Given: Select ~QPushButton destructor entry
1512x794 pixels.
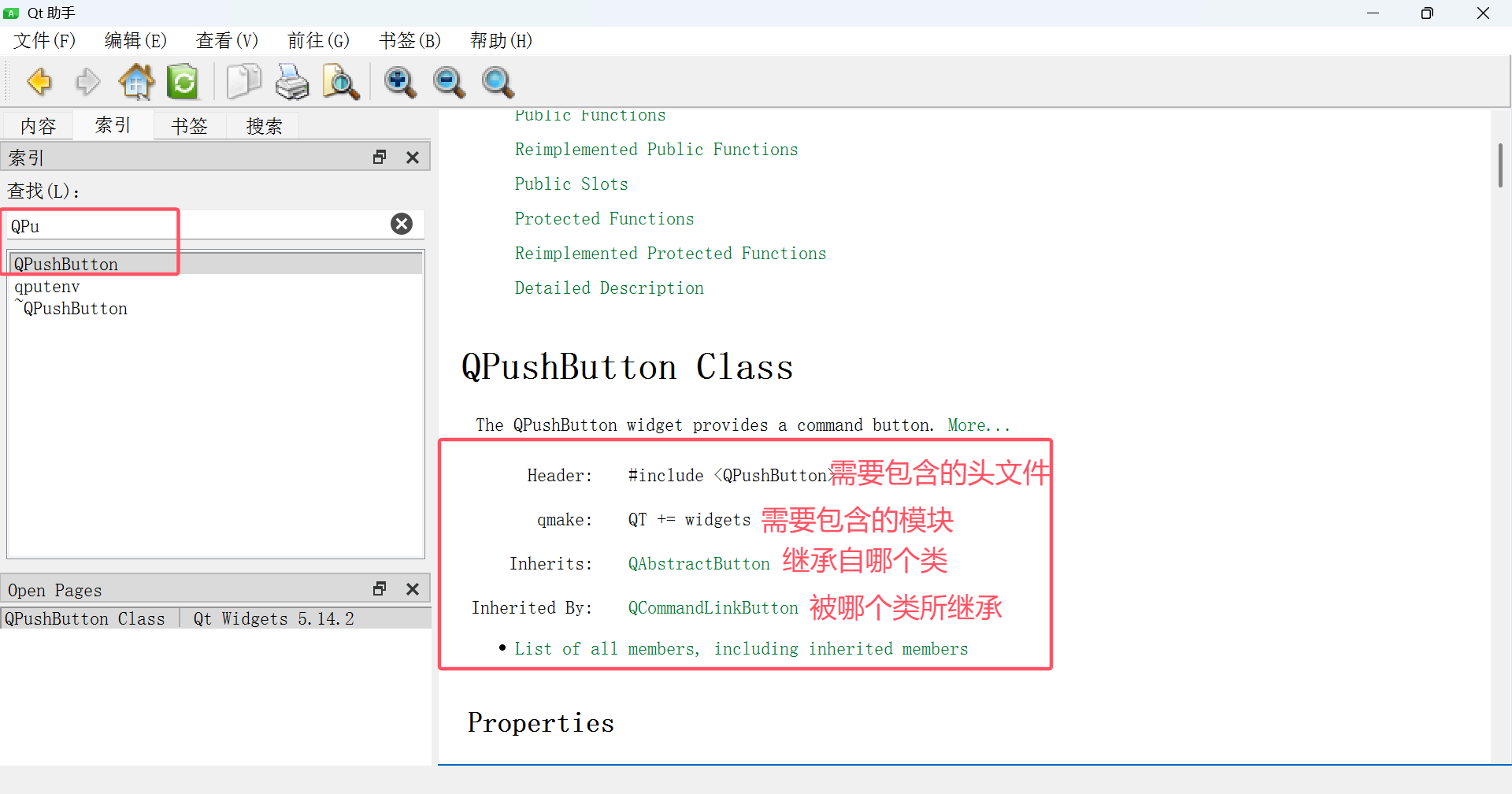Looking at the screenshot, I should point(216,308).
